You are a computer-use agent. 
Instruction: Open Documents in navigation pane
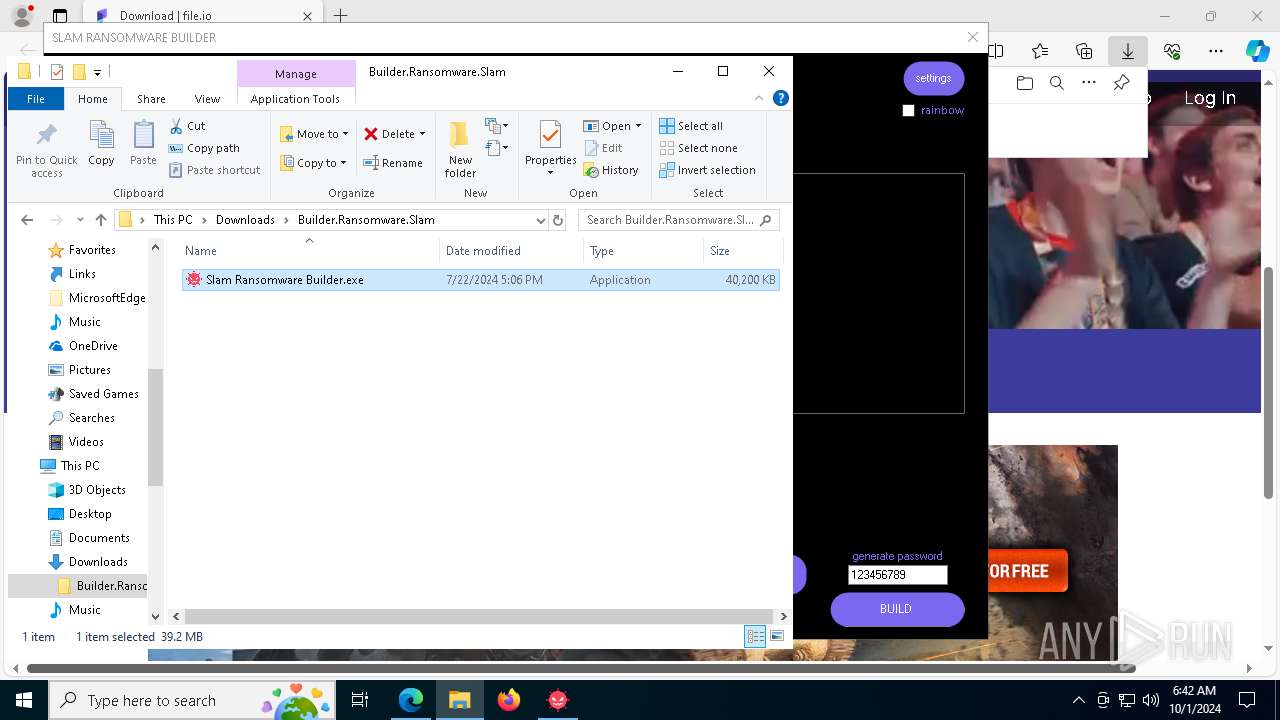tap(99, 538)
